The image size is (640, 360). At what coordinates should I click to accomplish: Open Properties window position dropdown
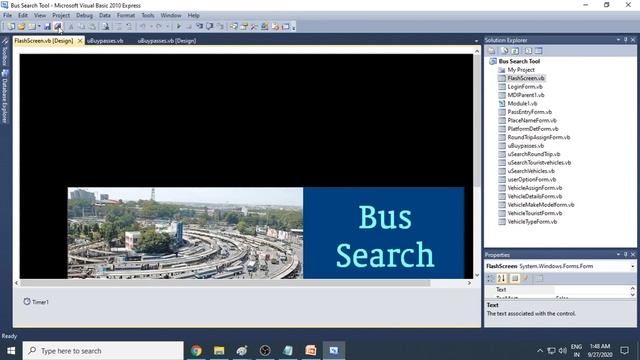tap(618, 255)
